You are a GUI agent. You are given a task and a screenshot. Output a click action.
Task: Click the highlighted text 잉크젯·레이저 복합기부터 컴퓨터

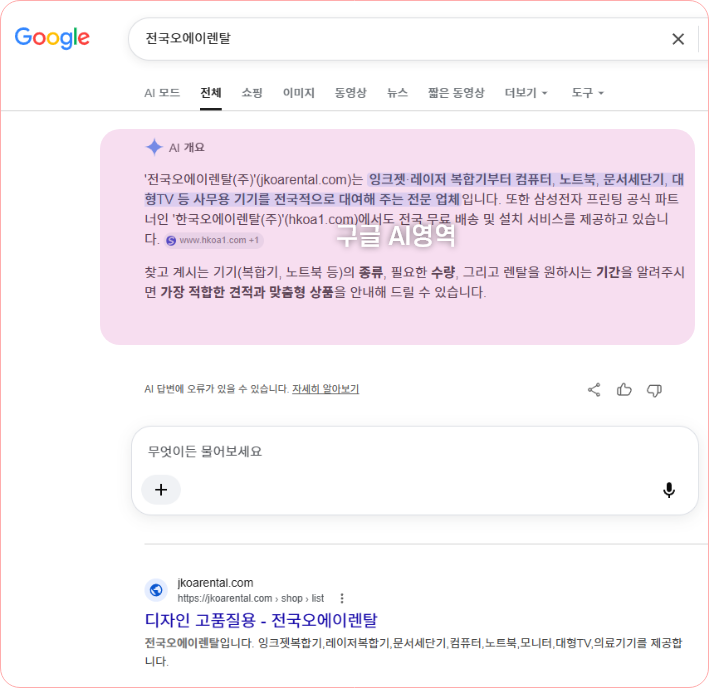pos(463,179)
